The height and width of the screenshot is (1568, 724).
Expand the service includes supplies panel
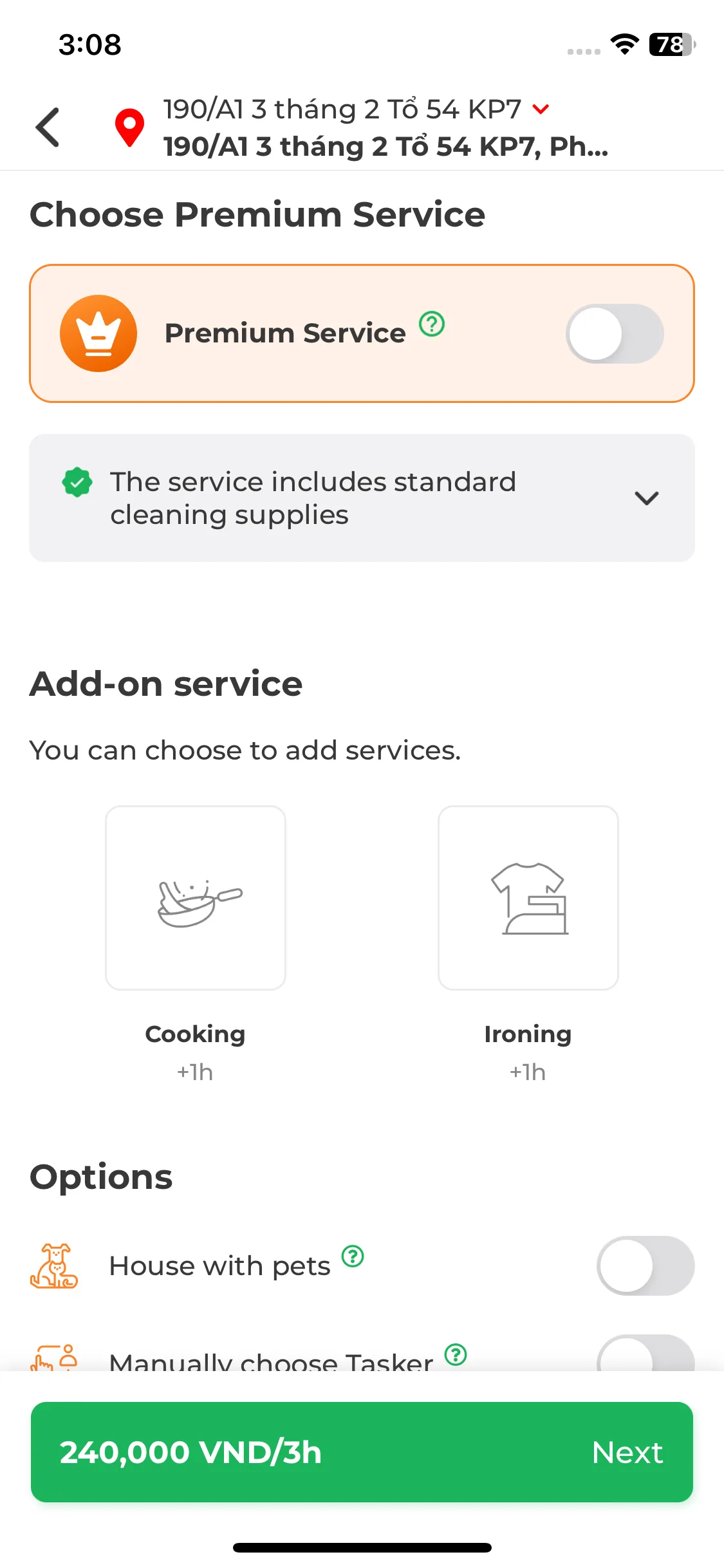tap(362, 498)
